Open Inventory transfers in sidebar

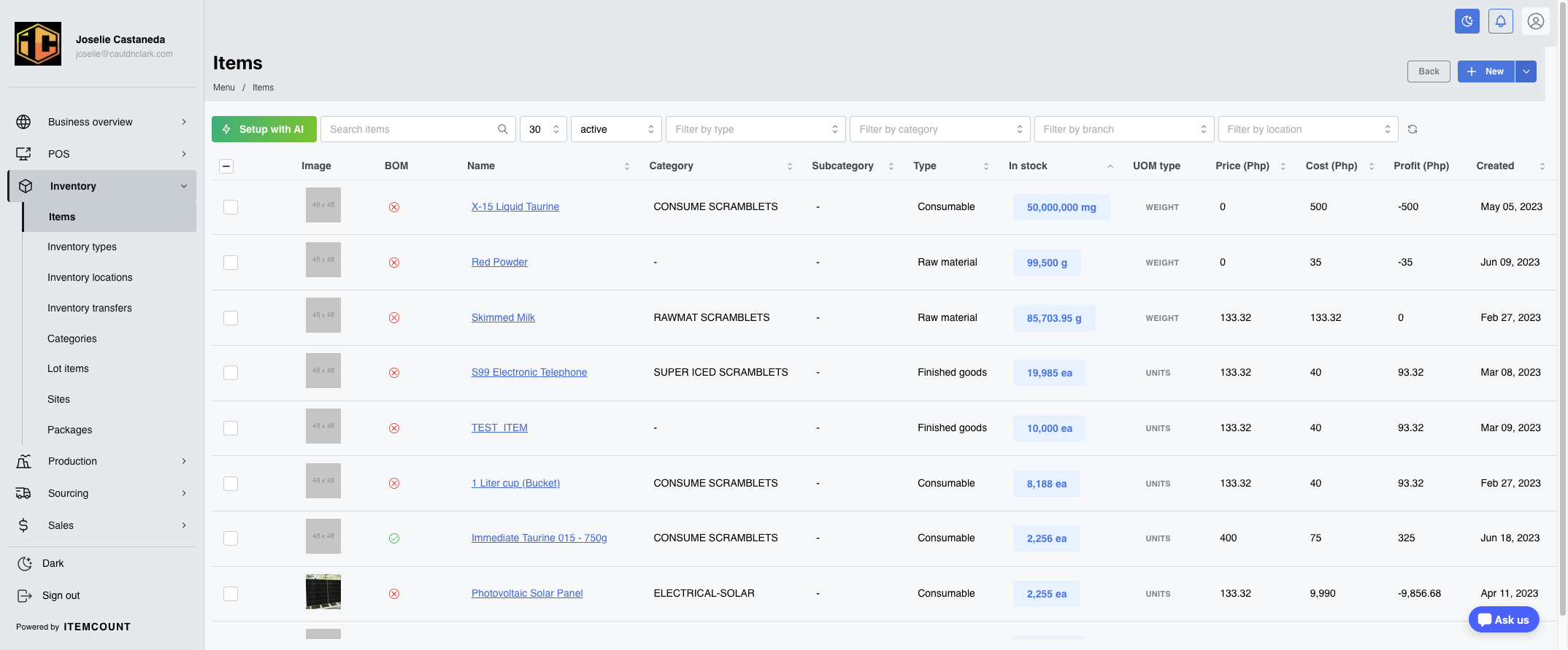(x=90, y=308)
